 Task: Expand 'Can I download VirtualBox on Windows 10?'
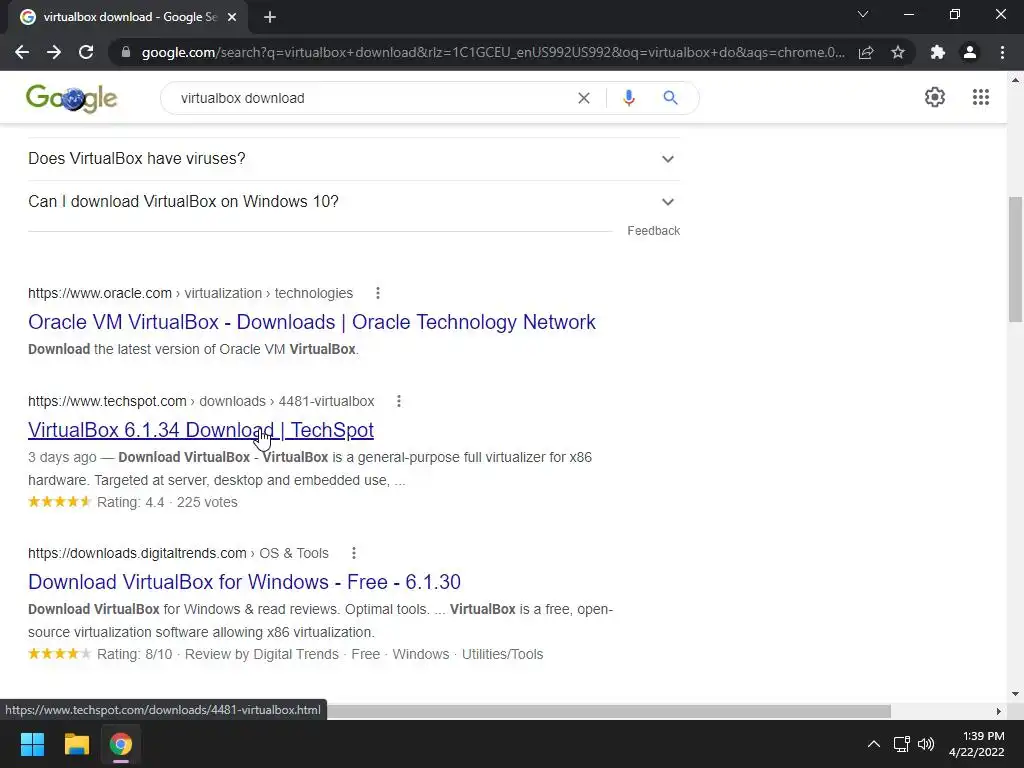(354, 202)
